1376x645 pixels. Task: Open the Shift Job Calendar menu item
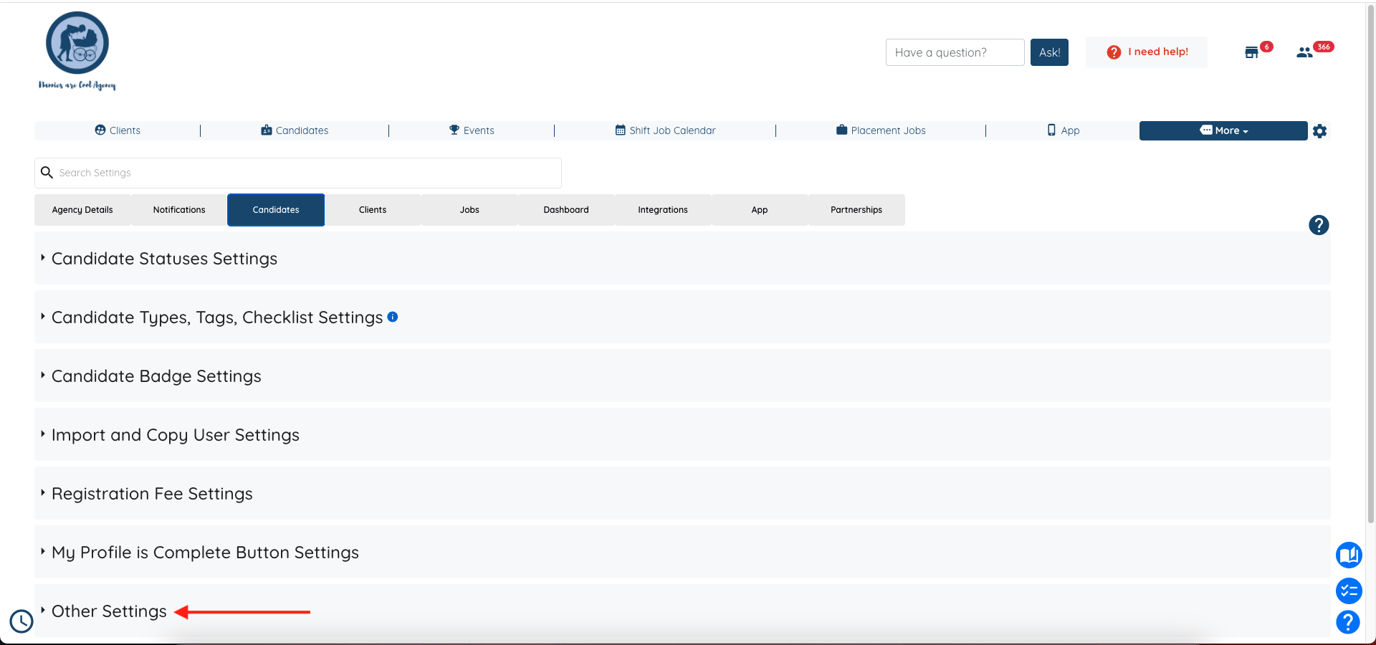click(664, 130)
